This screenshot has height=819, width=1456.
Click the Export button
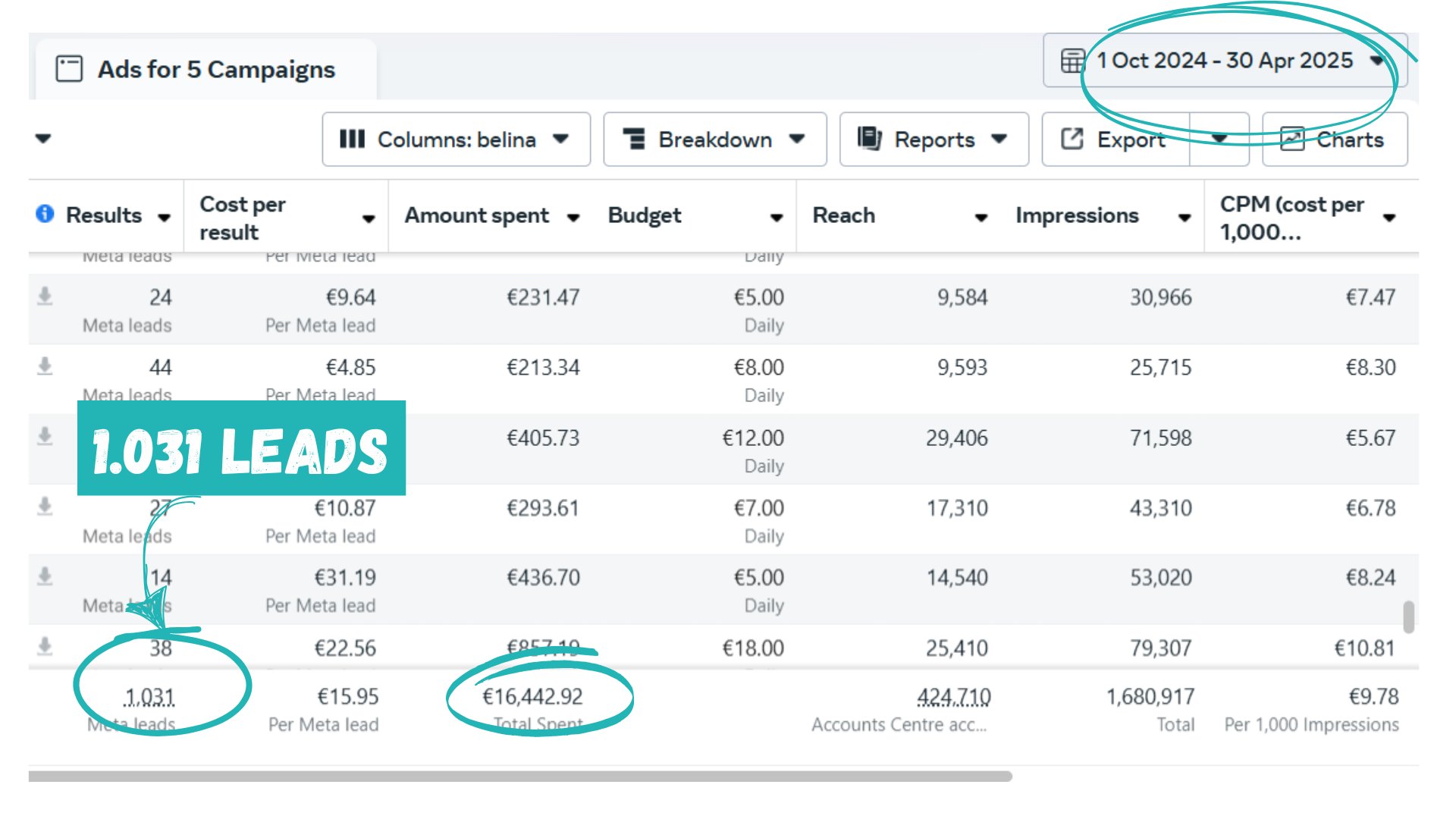tap(1116, 140)
